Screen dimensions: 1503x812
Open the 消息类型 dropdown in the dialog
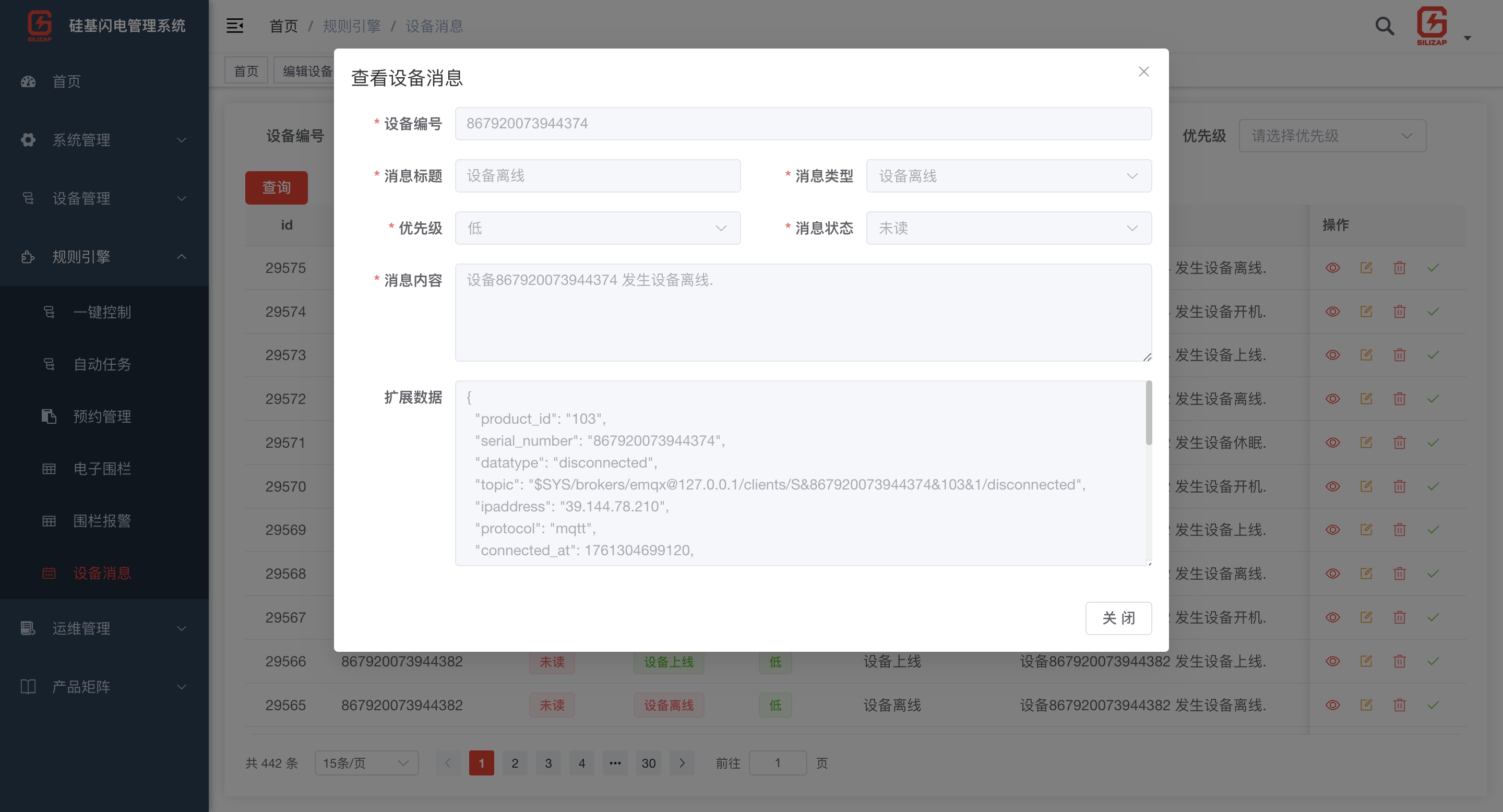[1008, 175]
